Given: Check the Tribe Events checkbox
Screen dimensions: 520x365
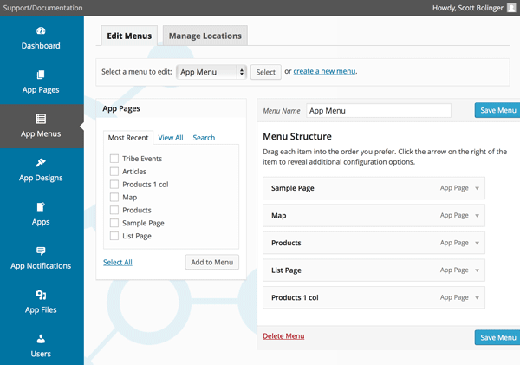Looking at the screenshot, I should click(114, 158).
